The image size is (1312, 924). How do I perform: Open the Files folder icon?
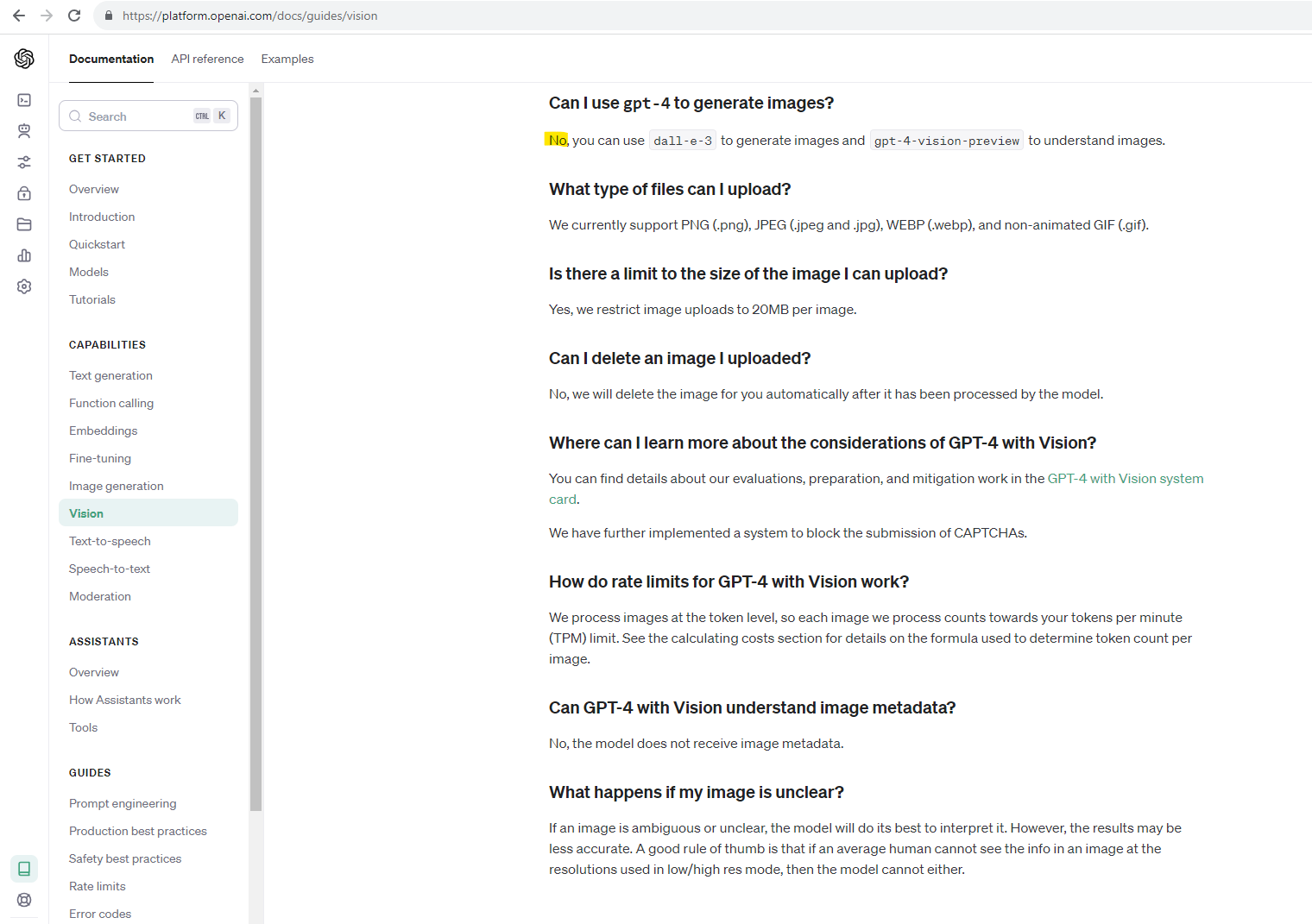tap(24, 224)
